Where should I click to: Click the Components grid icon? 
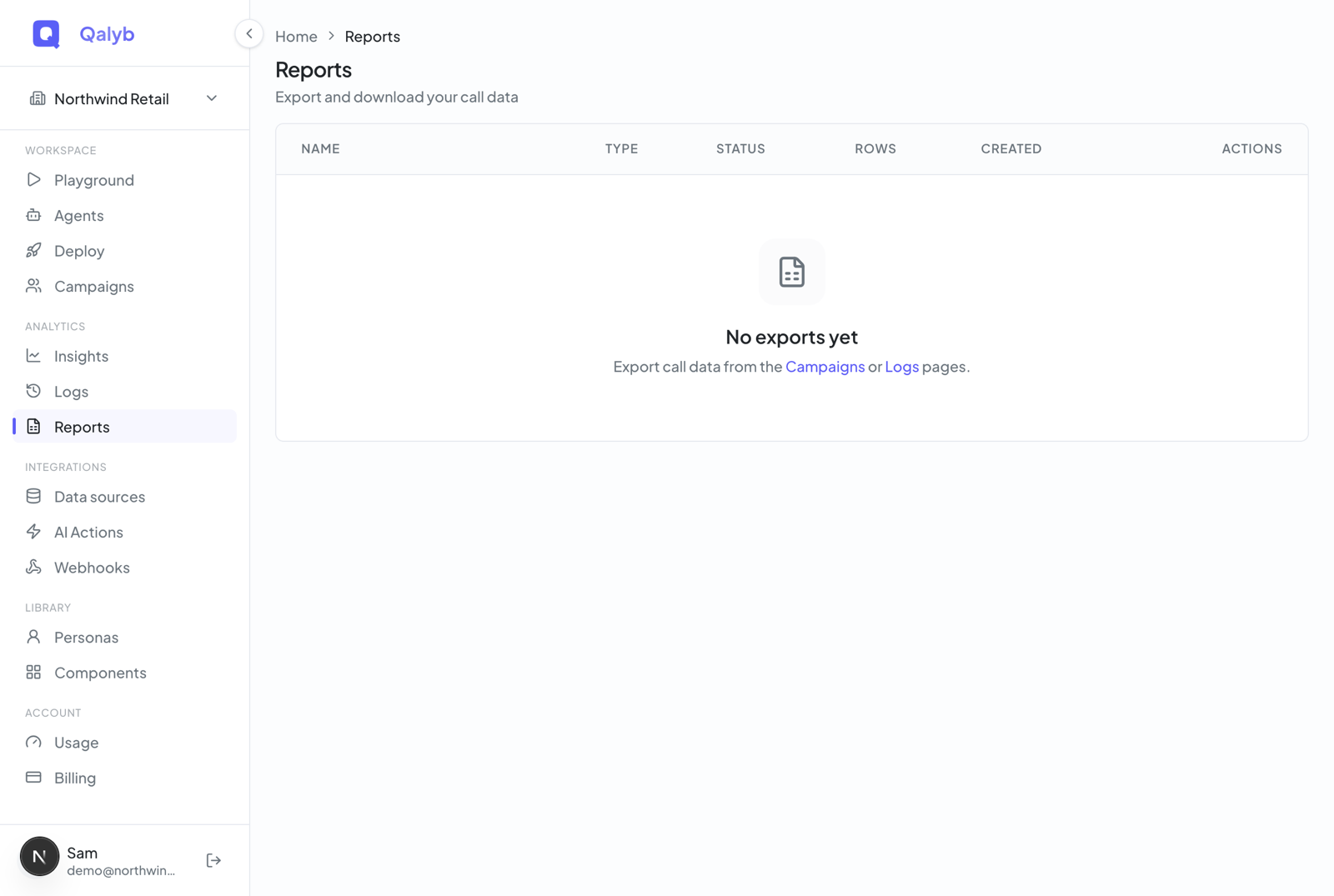coord(33,673)
